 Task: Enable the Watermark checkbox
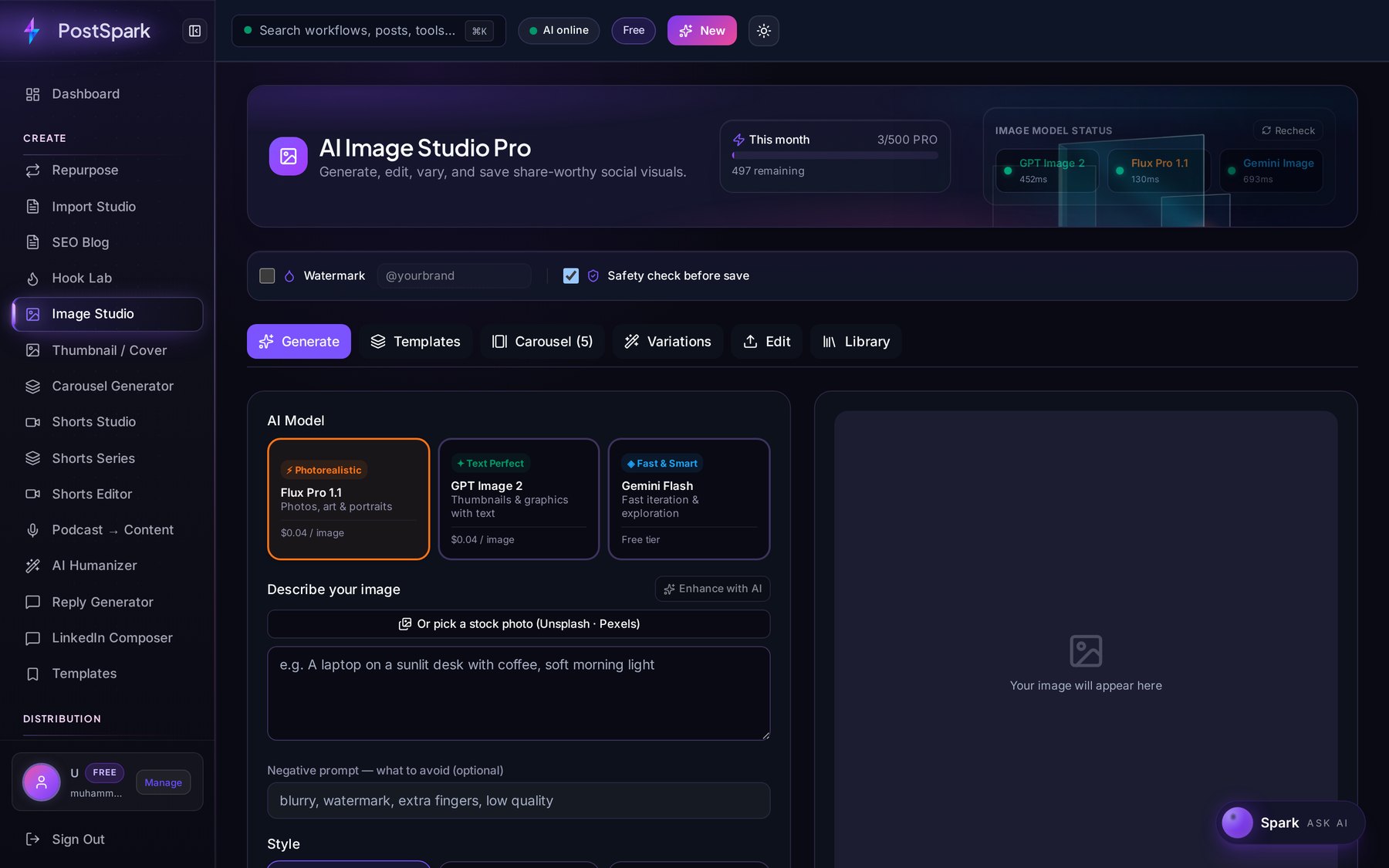pos(267,276)
